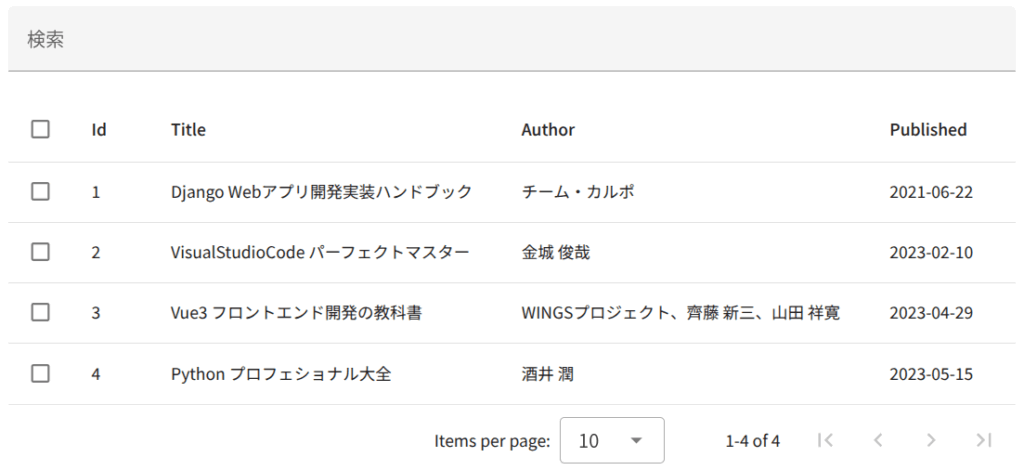Click the previous page chevron

[878, 440]
